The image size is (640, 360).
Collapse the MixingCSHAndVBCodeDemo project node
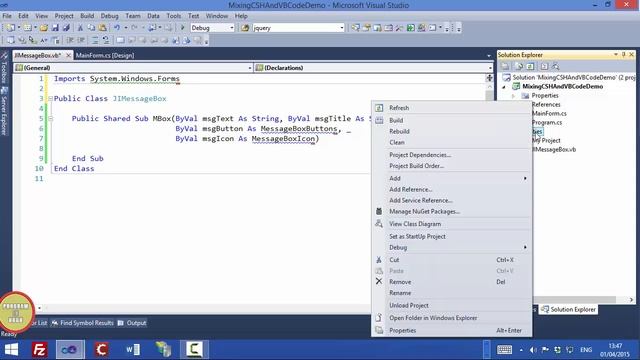[x=504, y=87]
